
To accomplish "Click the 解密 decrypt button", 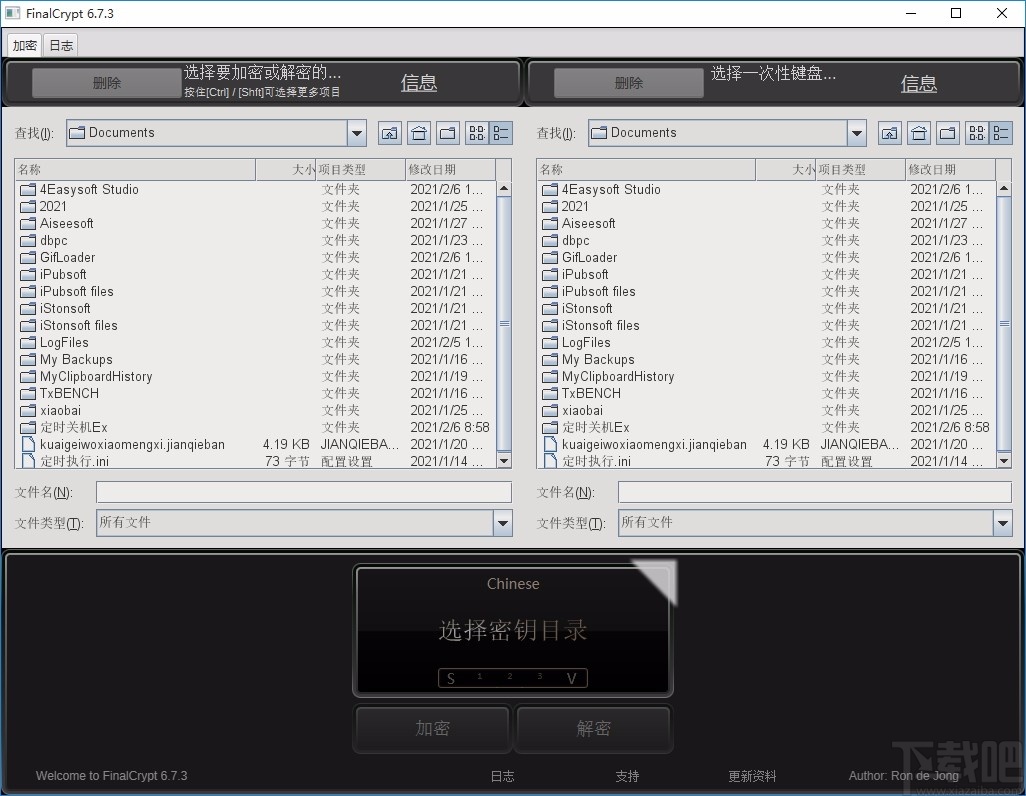I will click(592, 728).
